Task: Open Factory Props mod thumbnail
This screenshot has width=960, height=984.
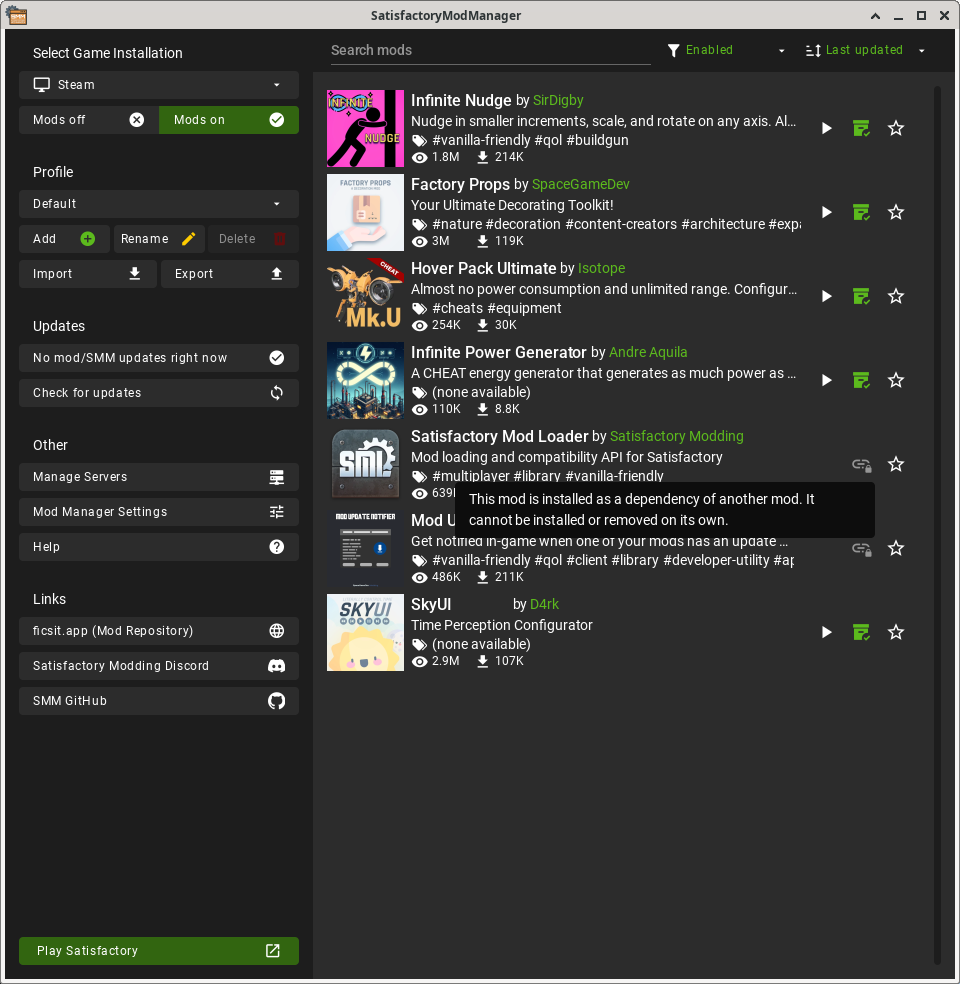Action: click(365, 213)
